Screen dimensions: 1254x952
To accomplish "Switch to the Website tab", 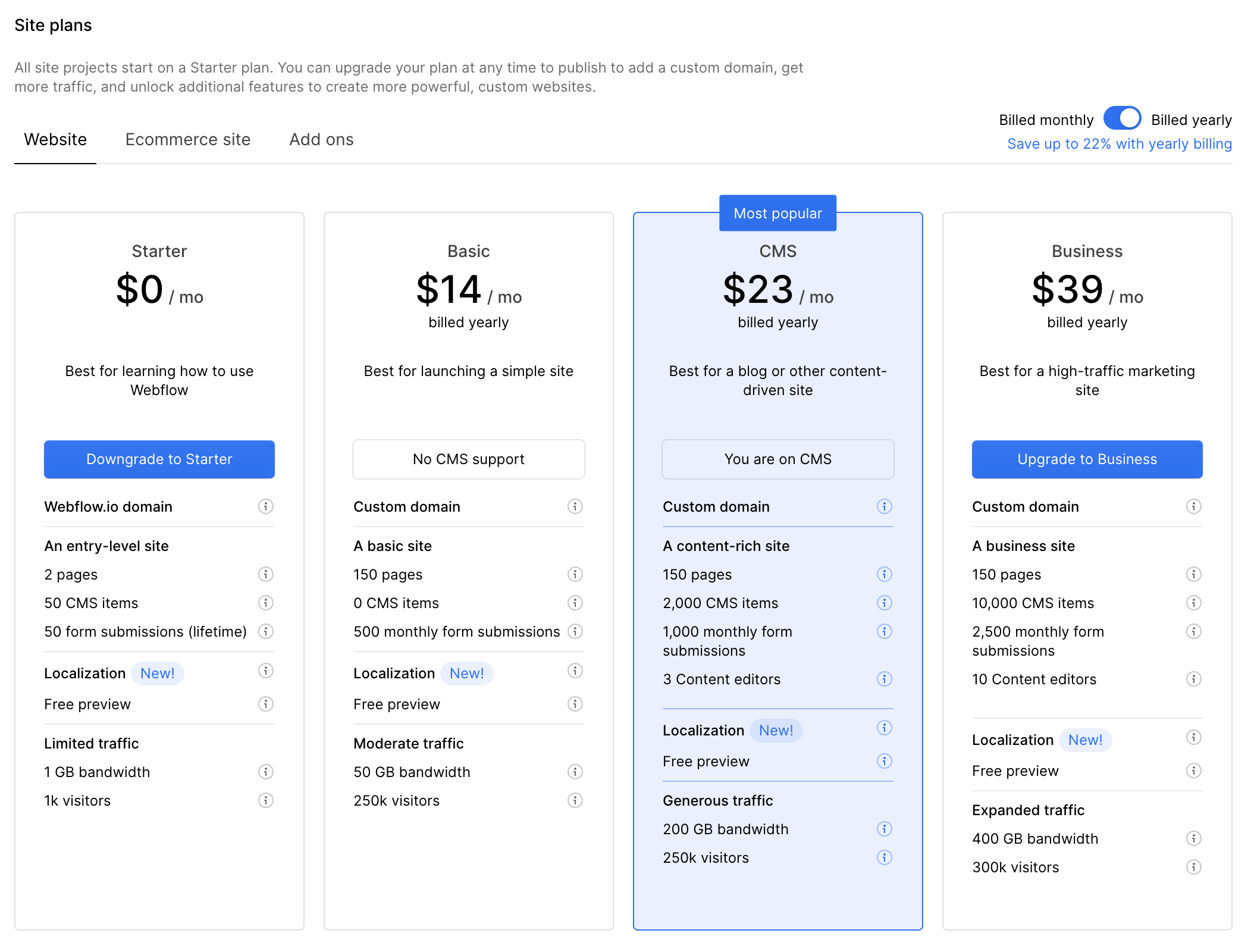I will pyautogui.click(x=55, y=139).
